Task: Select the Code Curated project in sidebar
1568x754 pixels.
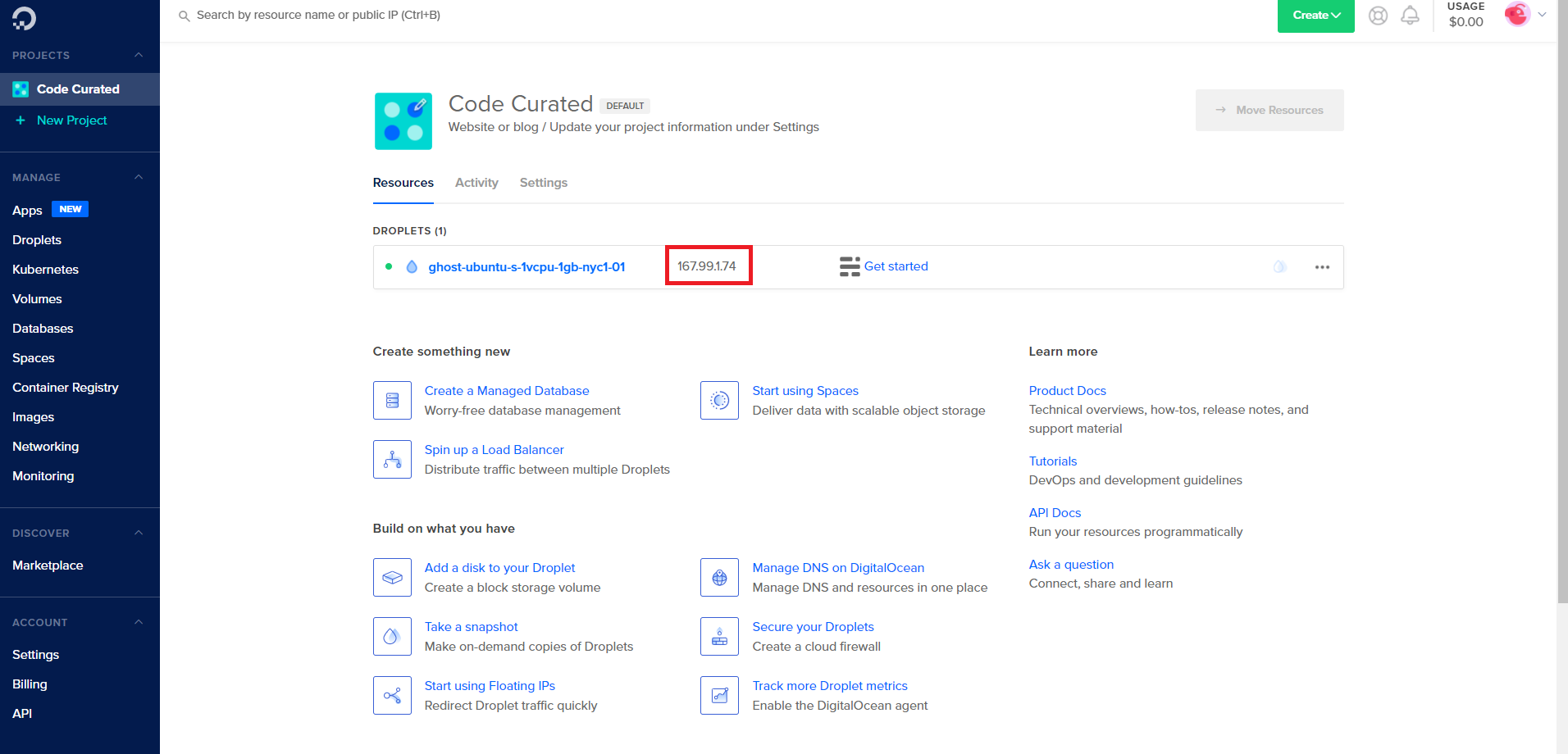Action: click(80, 89)
